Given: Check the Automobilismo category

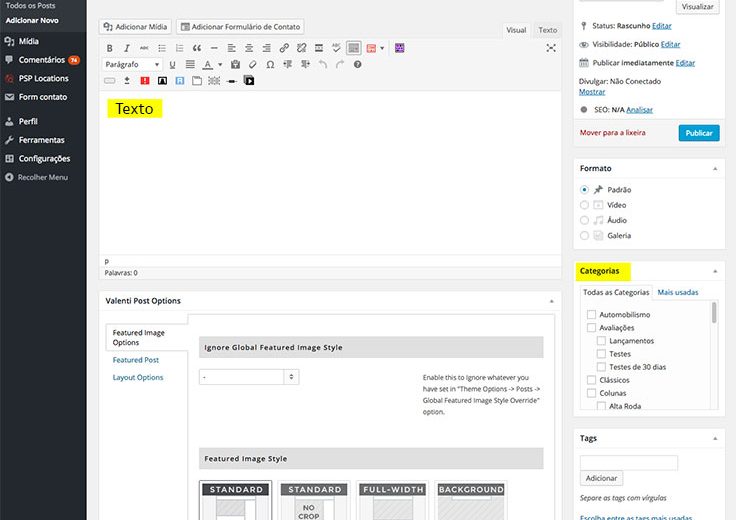Looking at the screenshot, I should tap(591, 315).
